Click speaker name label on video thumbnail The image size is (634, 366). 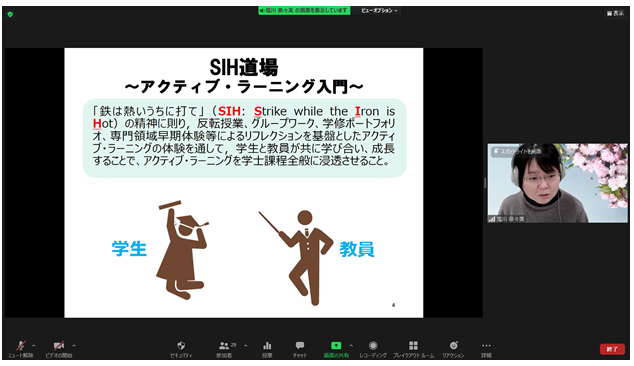pos(507,219)
